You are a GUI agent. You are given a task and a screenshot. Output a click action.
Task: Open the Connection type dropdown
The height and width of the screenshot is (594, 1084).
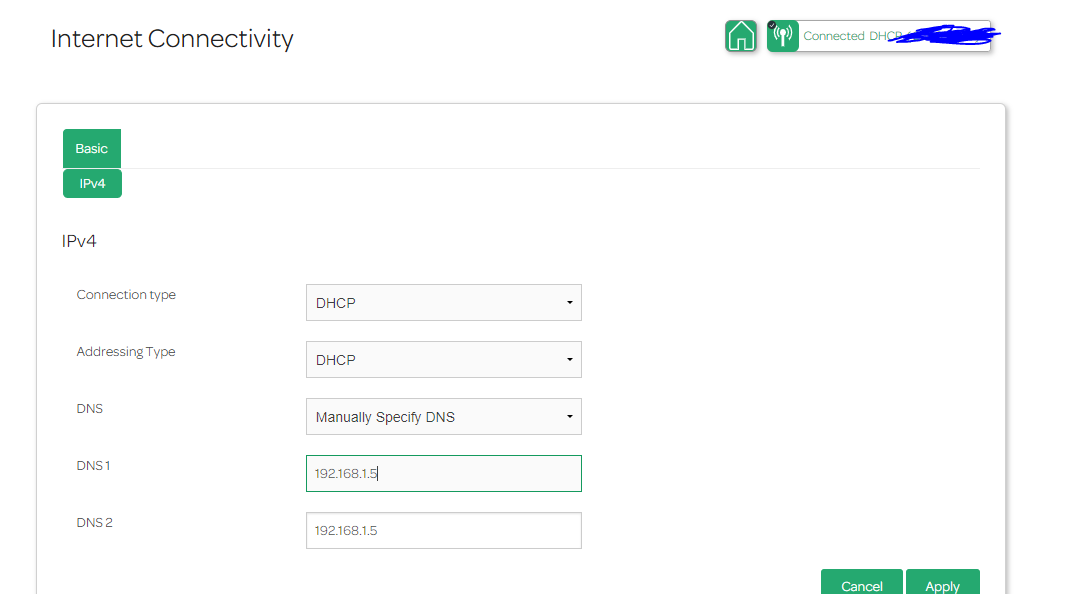[x=443, y=303]
